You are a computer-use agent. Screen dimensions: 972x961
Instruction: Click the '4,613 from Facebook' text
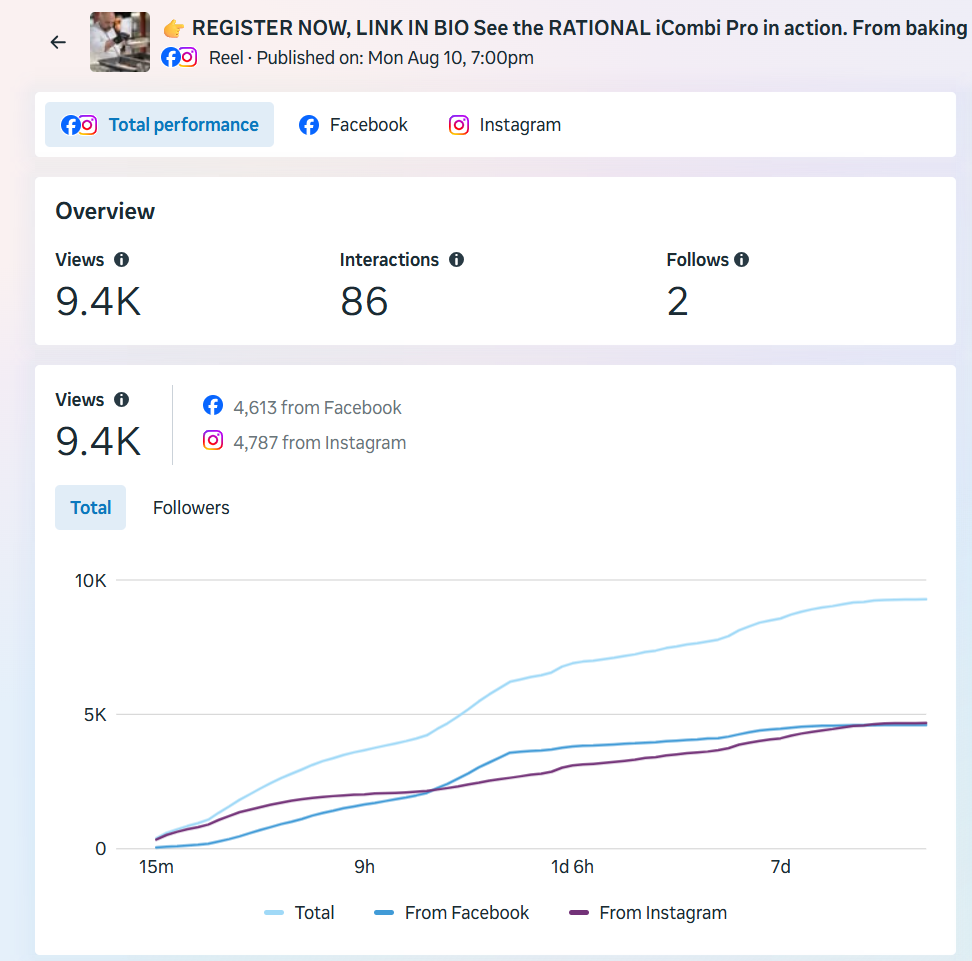click(317, 408)
